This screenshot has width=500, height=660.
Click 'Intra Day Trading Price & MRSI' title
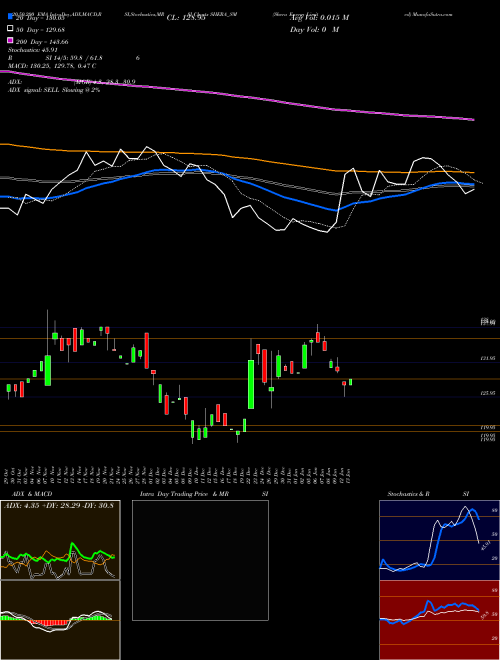click(x=204, y=494)
